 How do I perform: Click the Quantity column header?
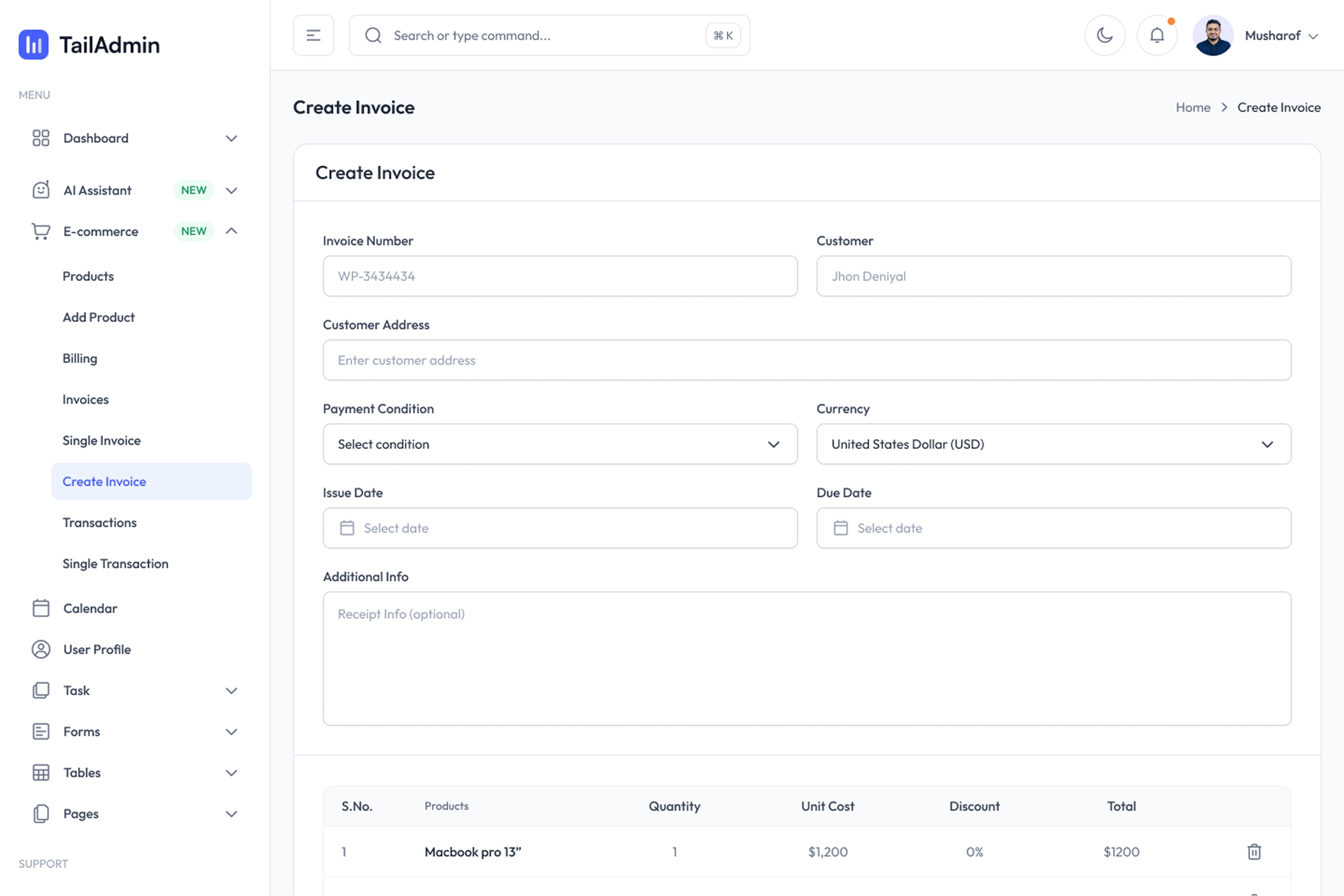(x=674, y=806)
